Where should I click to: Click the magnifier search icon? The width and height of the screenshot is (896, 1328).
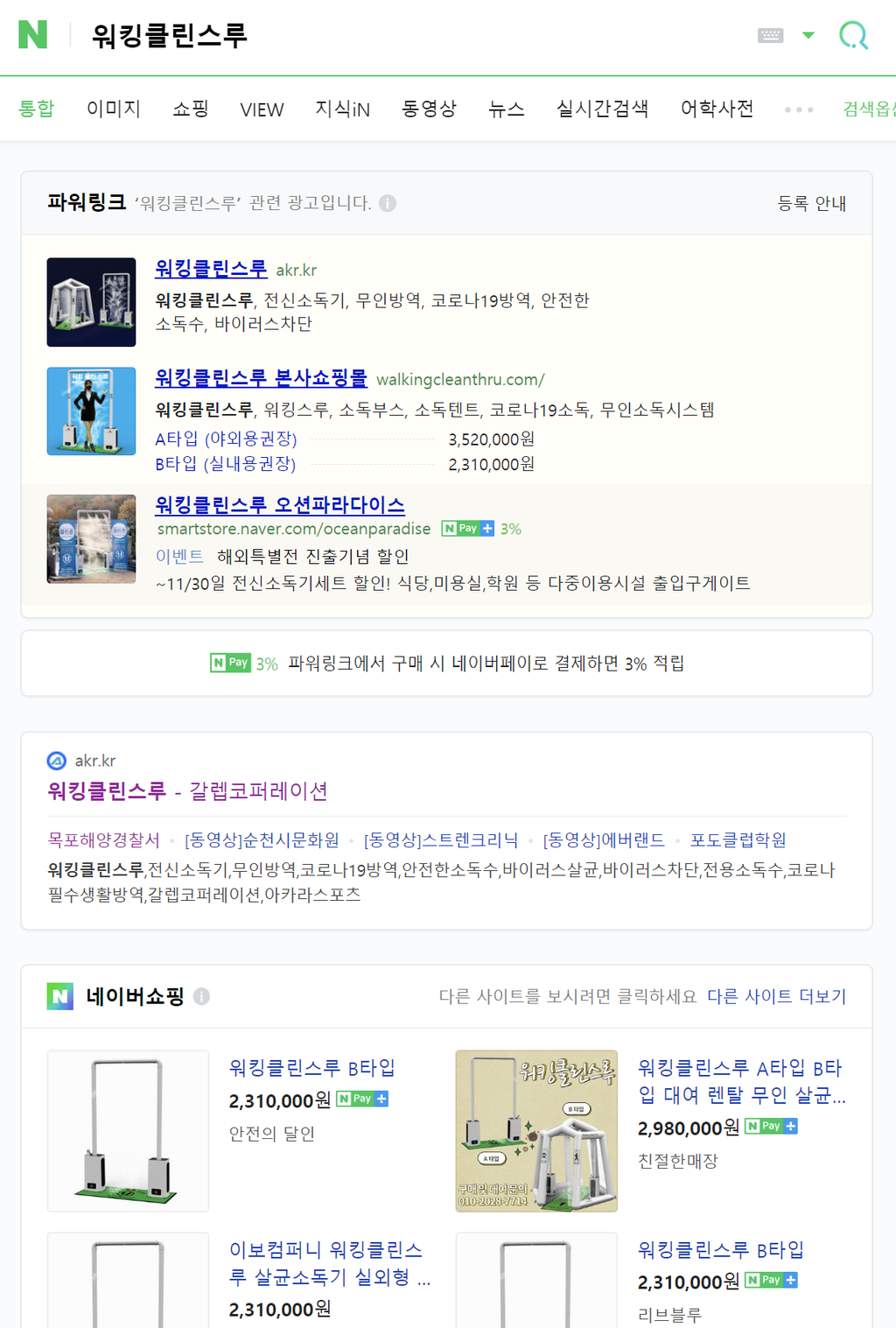(x=853, y=35)
